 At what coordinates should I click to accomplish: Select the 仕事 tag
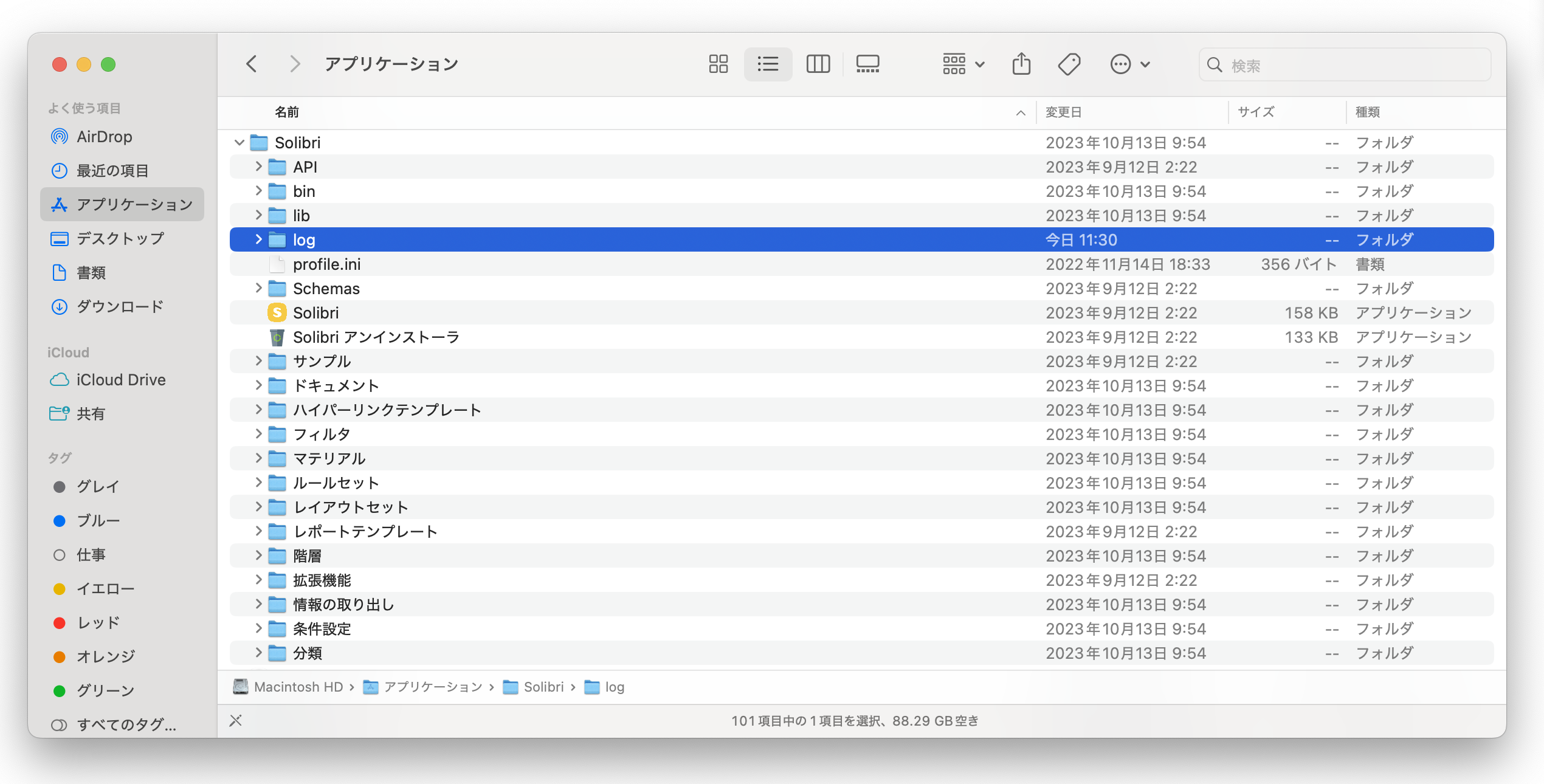click(122, 555)
